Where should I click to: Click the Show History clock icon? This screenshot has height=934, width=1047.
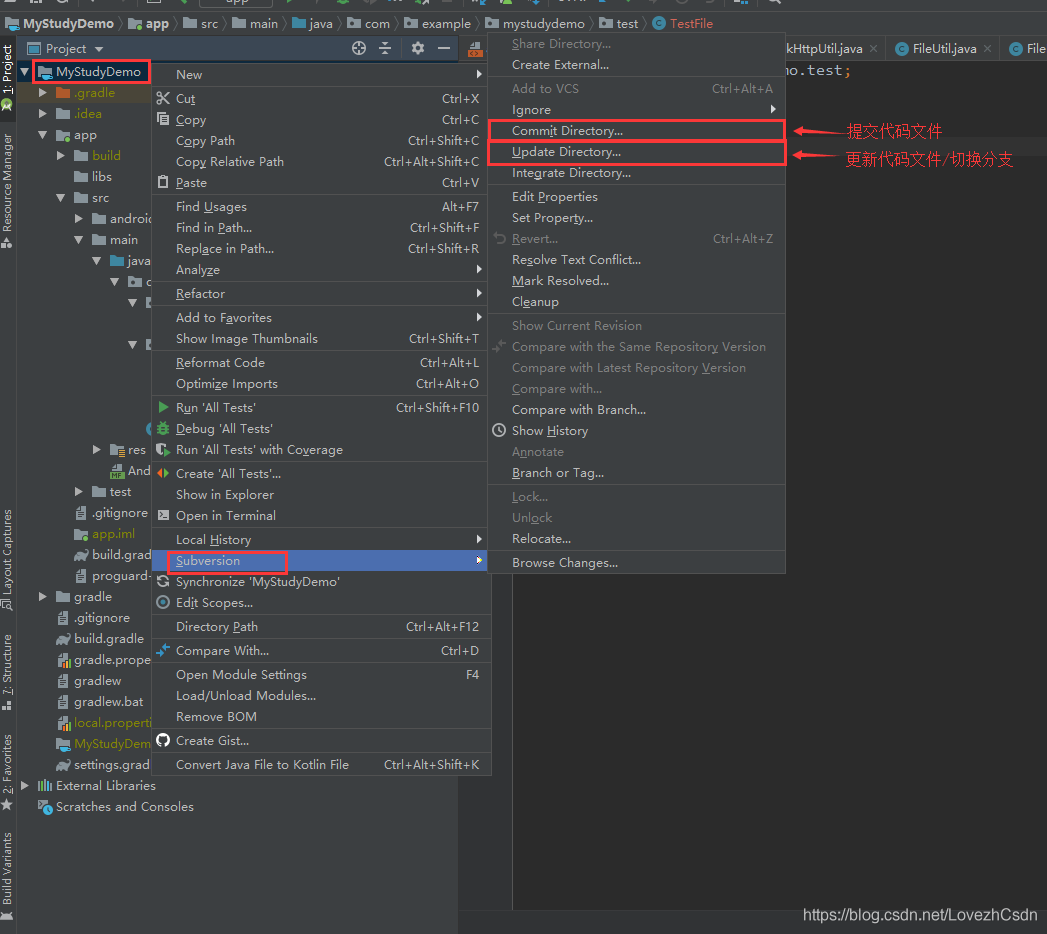tap(499, 431)
